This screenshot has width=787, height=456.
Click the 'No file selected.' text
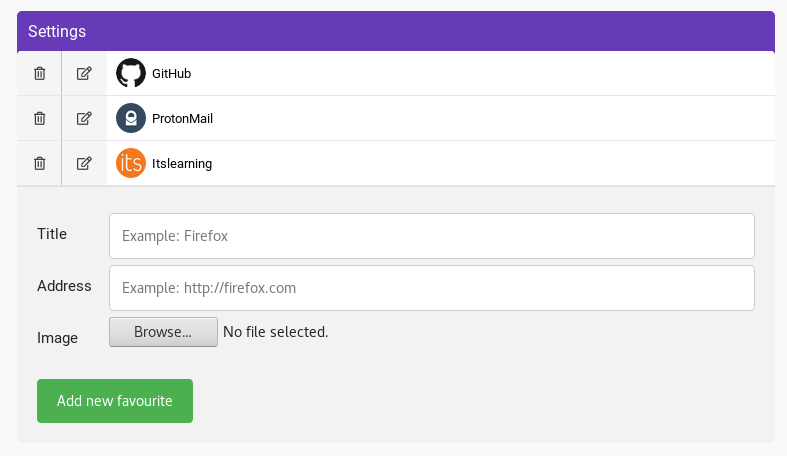tap(276, 331)
